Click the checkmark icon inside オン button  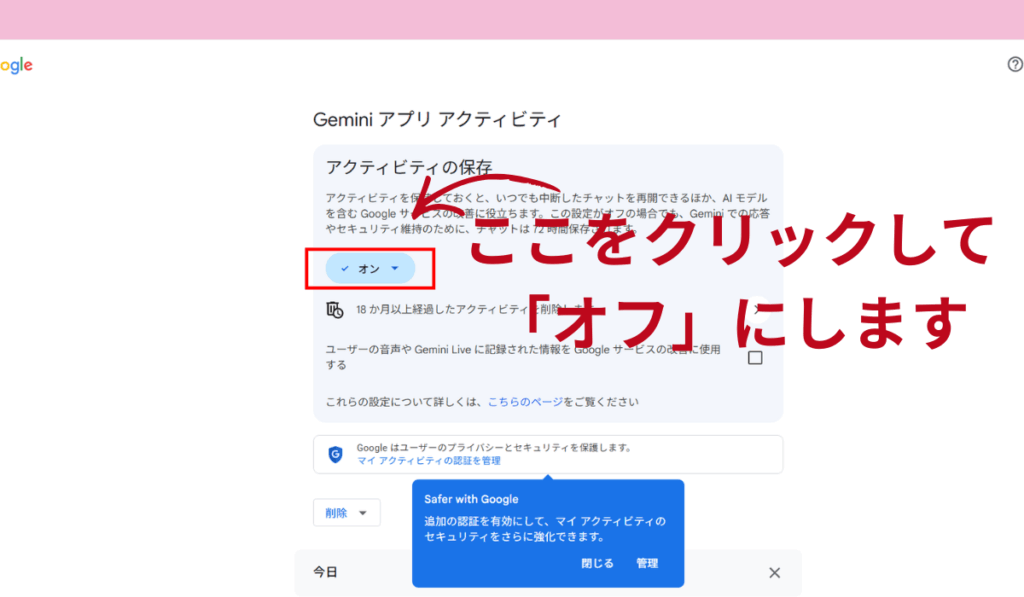click(345, 269)
